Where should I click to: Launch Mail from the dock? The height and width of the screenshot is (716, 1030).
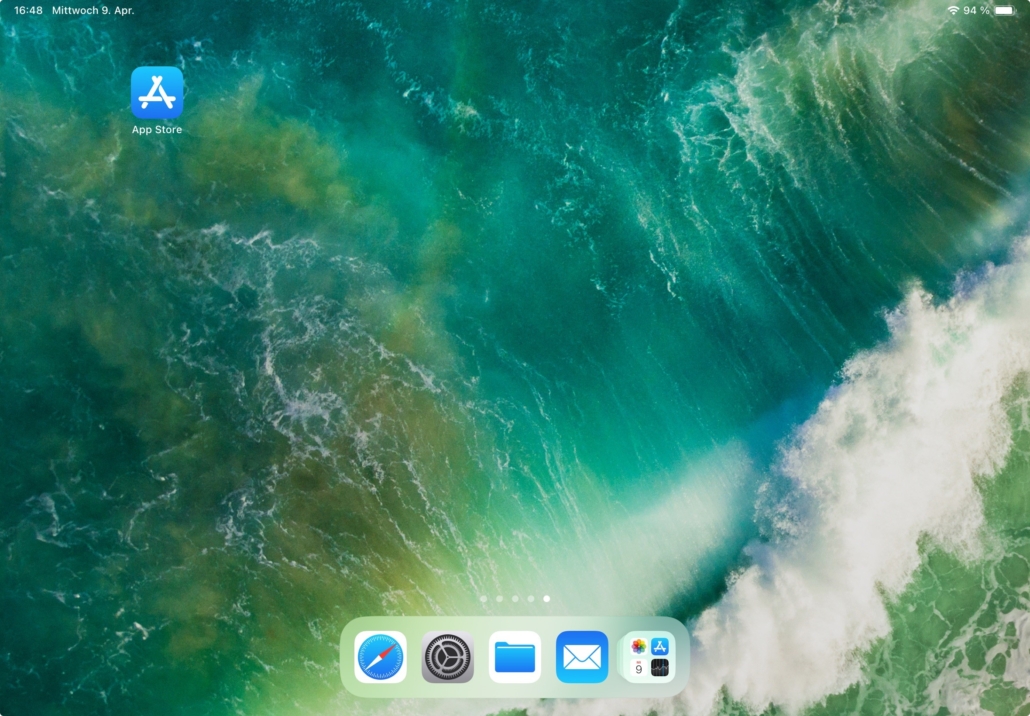(x=582, y=657)
